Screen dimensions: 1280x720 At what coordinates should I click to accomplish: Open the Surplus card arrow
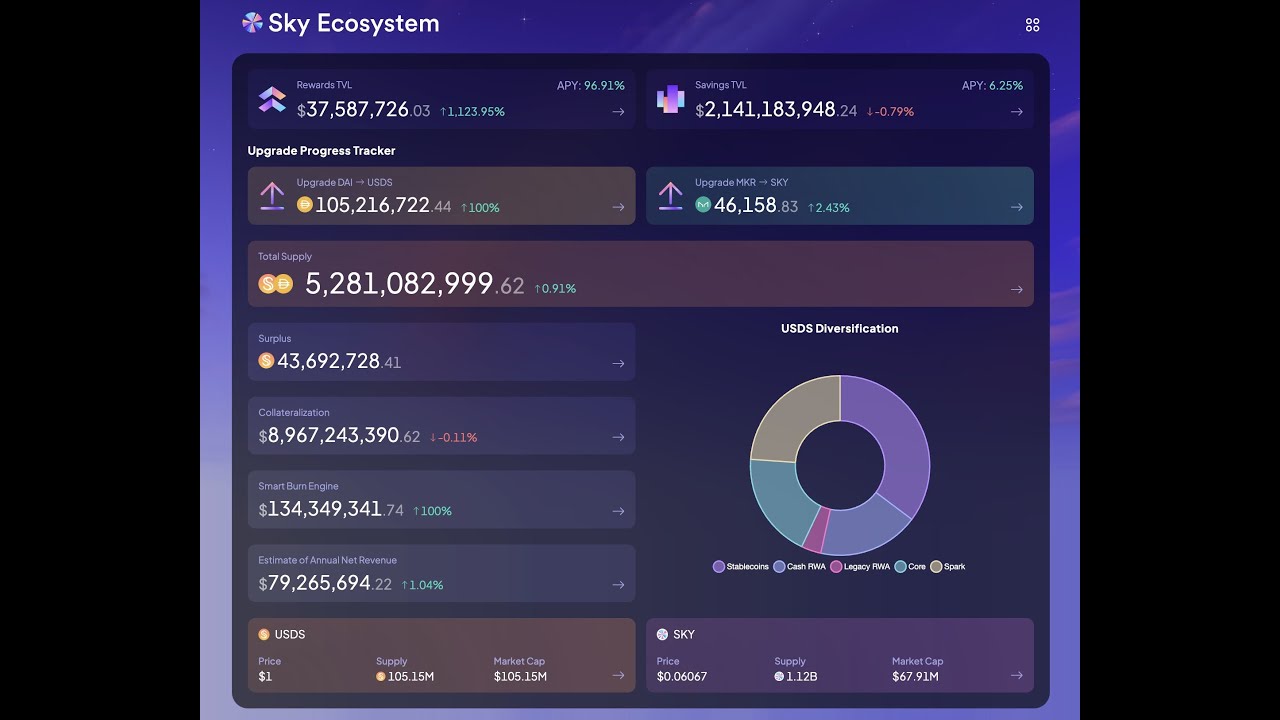[618, 364]
